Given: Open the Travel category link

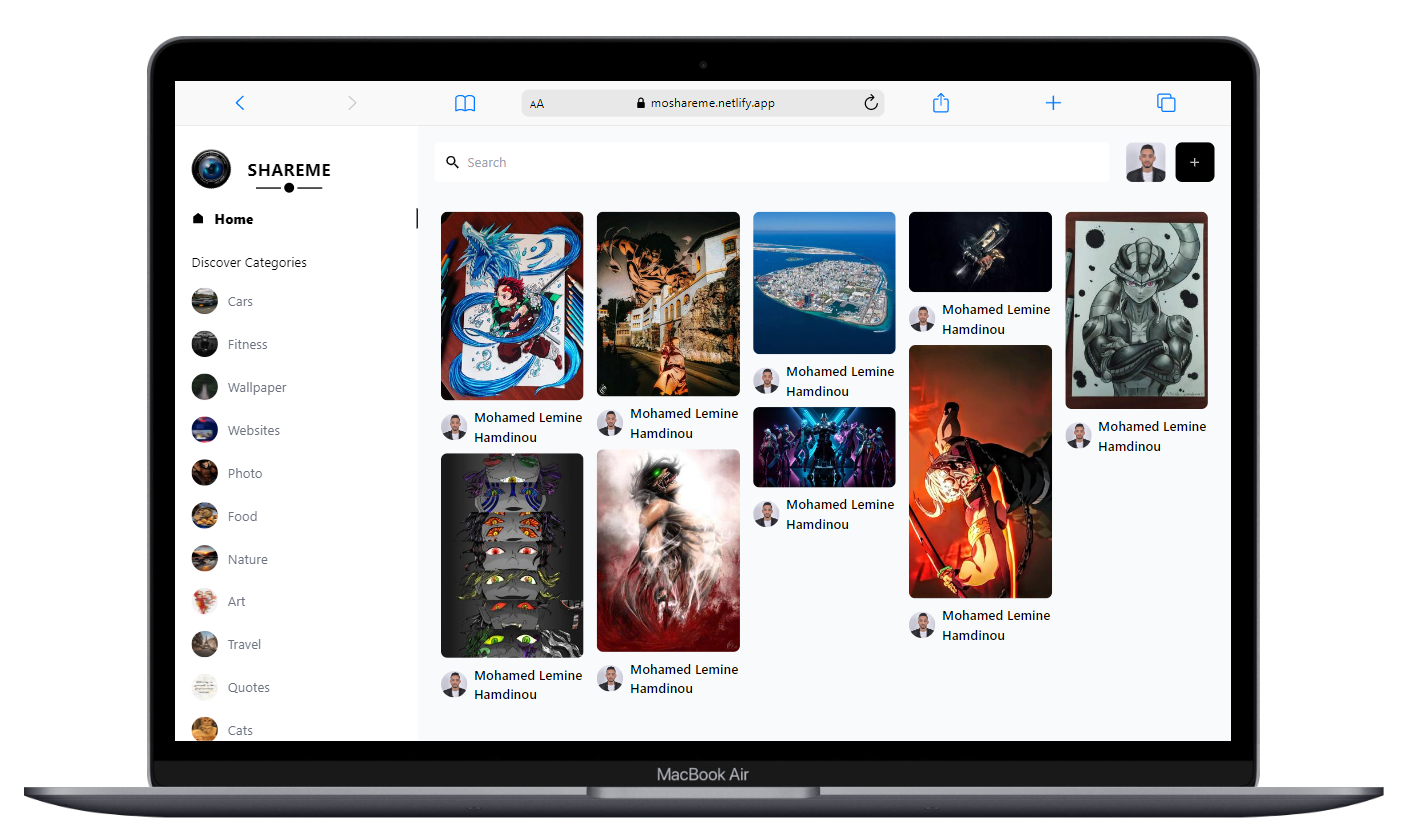Looking at the screenshot, I should click(x=244, y=644).
